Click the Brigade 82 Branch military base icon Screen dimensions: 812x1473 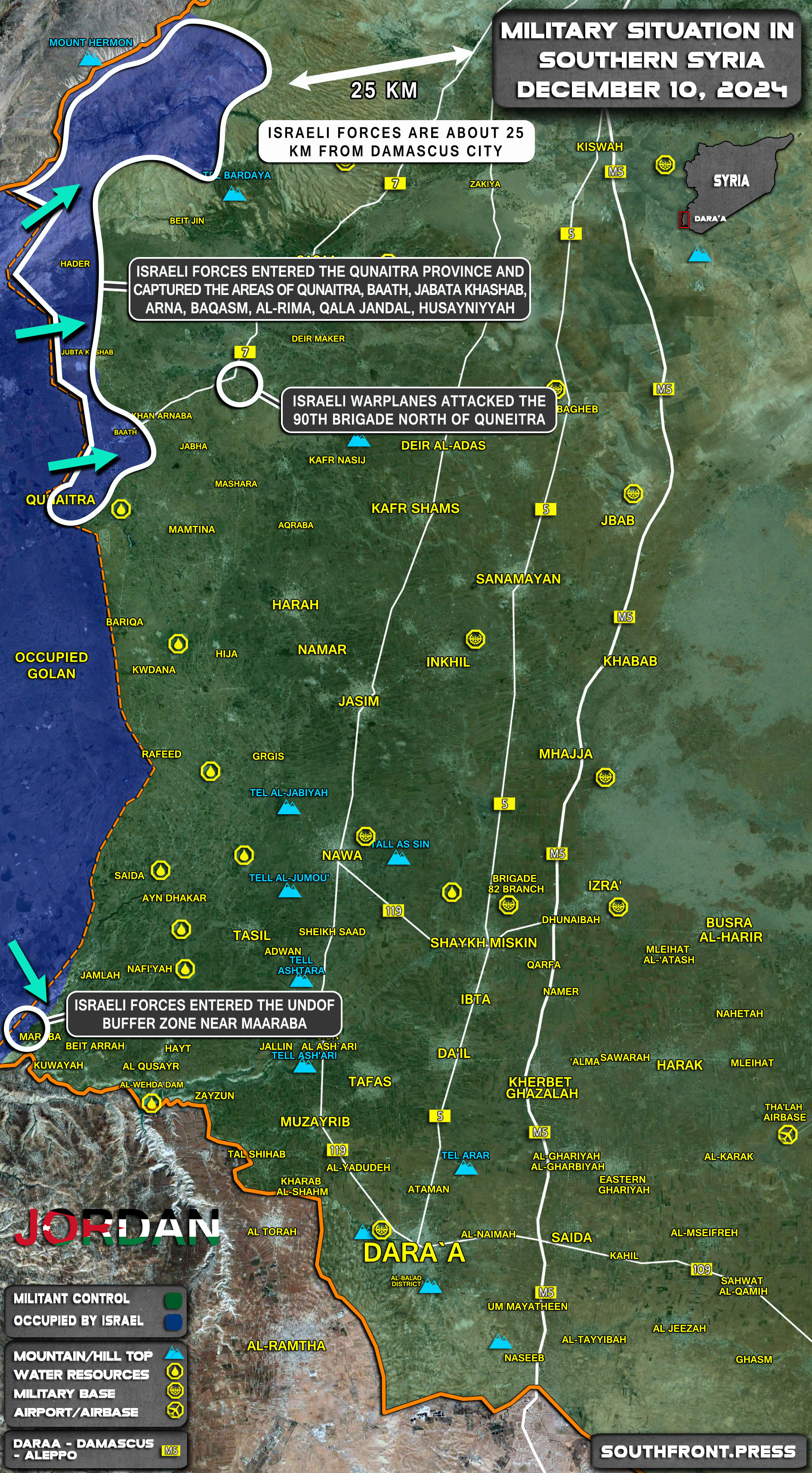508,905
